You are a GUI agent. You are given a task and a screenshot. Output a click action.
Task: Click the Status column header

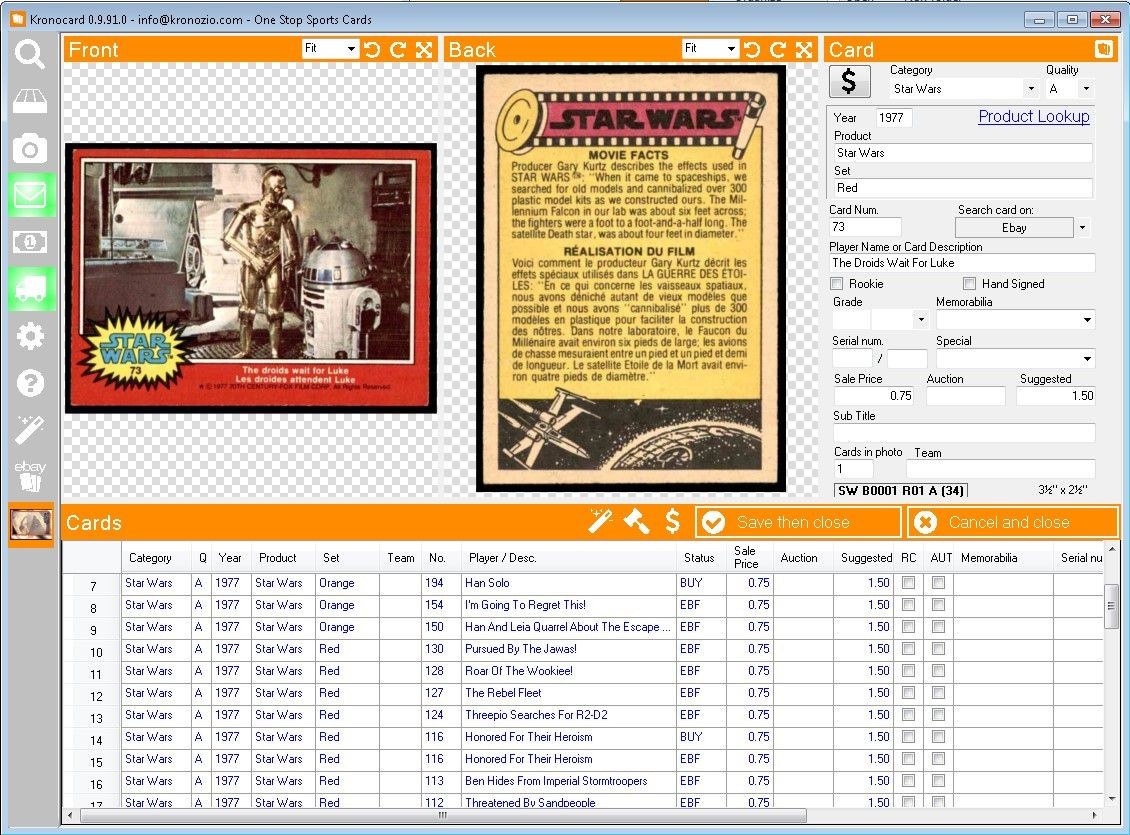pos(698,558)
